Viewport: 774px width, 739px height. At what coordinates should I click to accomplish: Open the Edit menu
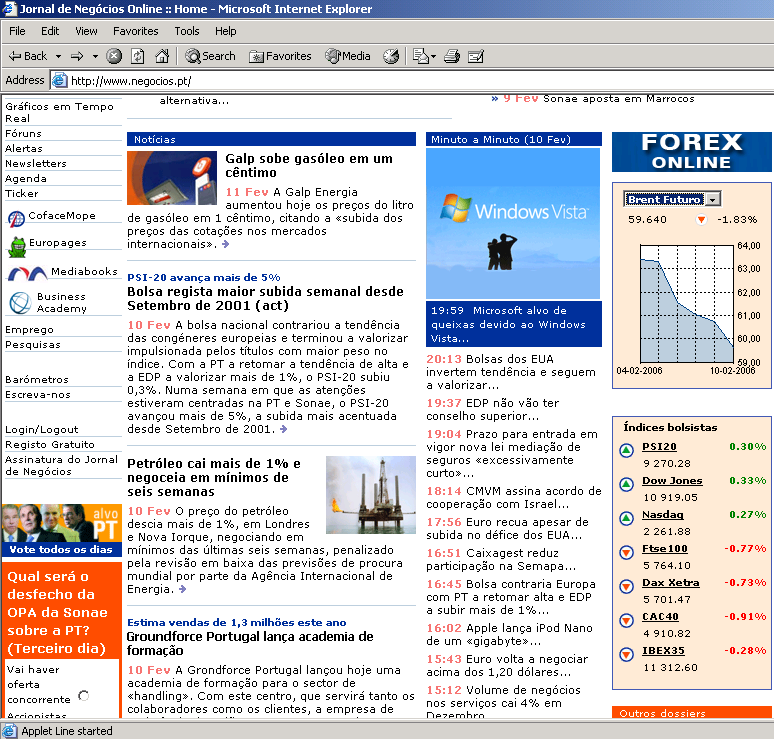coord(50,31)
